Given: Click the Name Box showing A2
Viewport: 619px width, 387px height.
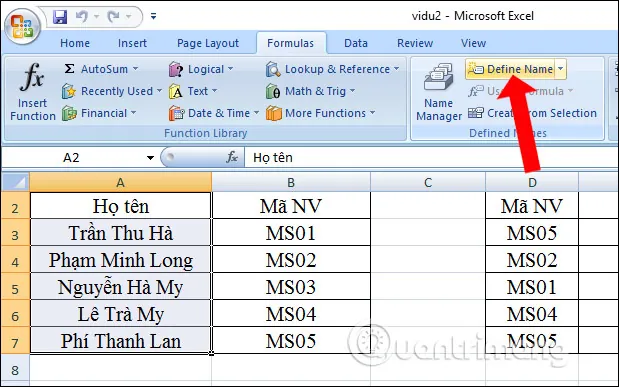Looking at the screenshot, I should 71,158.
